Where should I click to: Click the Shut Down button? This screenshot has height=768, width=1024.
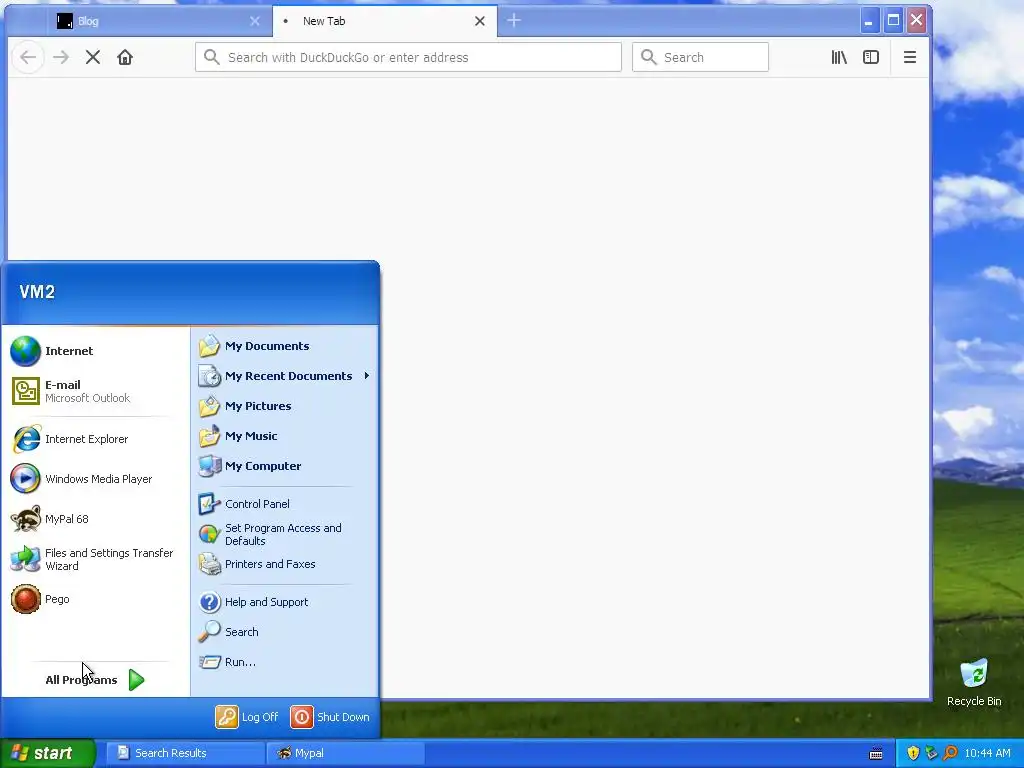[x=330, y=717]
